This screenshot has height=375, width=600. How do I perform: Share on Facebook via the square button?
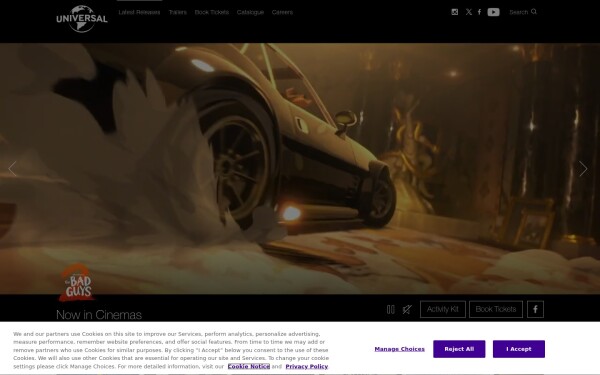(535, 309)
